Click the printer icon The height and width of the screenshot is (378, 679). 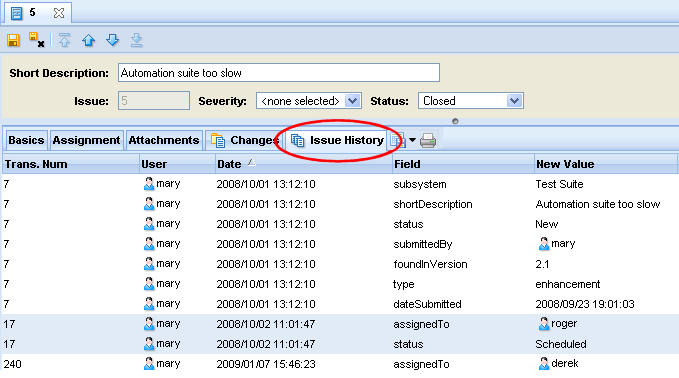point(428,140)
